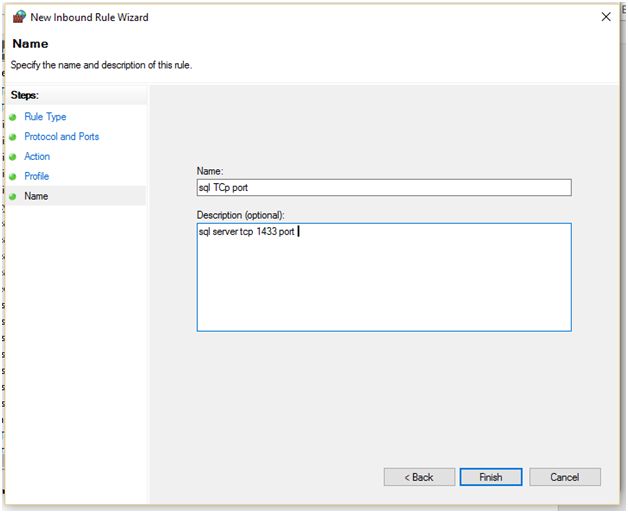Click the green bullet beside Rule Type
This screenshot has height=513, width=628.
coord(13,117)
